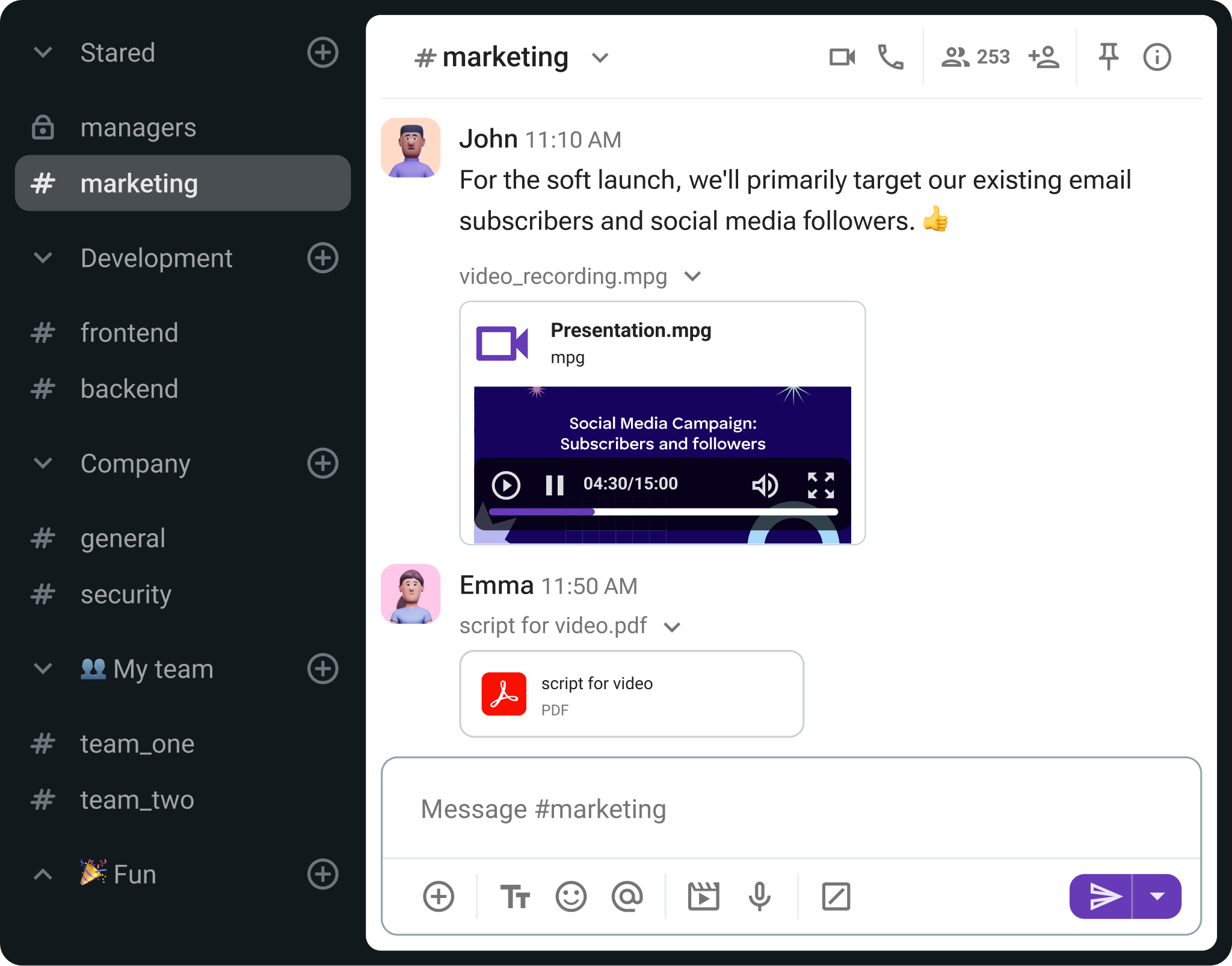
Task: Click the thumbs up emoji in John's message
Action: pos(935,219)
